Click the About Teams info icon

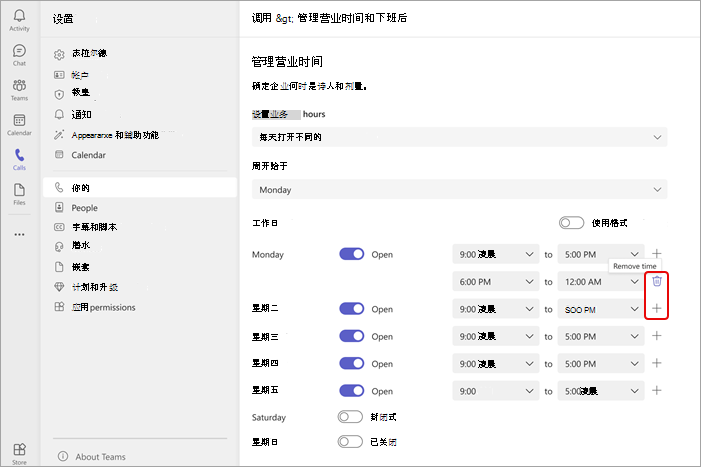(x=63, y=456)
